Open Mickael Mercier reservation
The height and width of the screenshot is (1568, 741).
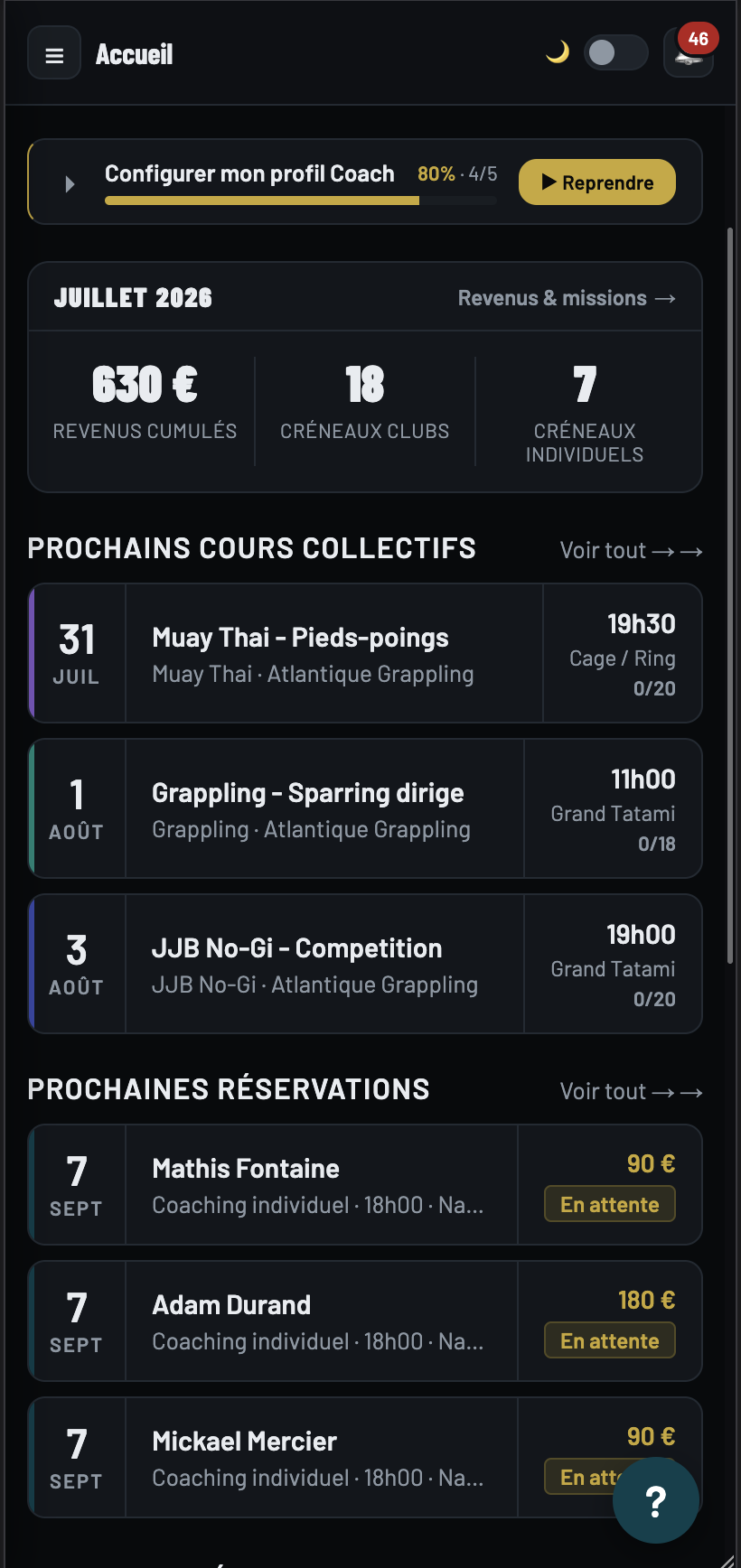pos(365,1458)
